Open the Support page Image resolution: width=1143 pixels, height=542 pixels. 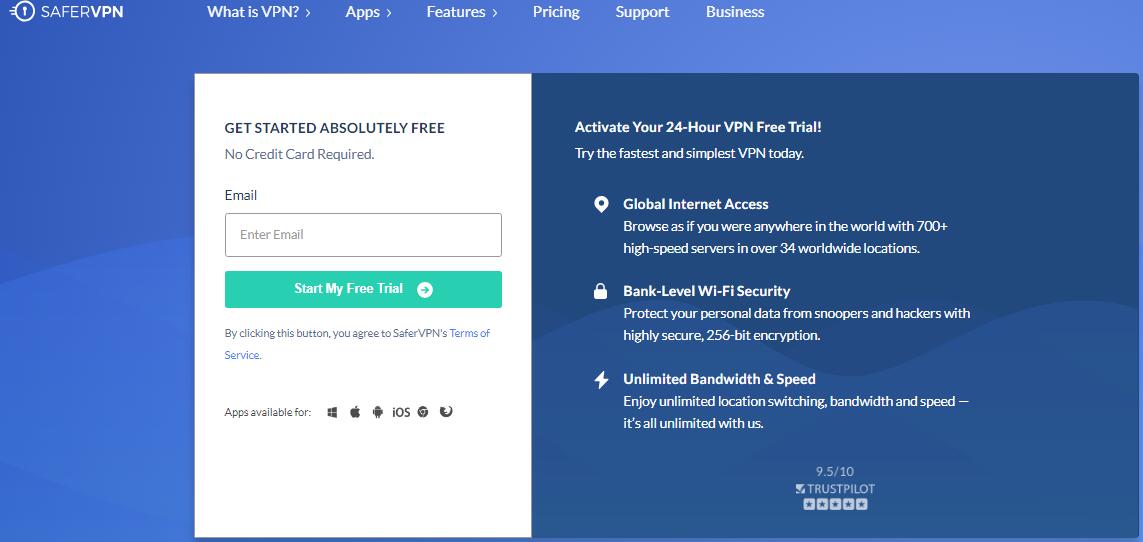(x=643, y=12)
